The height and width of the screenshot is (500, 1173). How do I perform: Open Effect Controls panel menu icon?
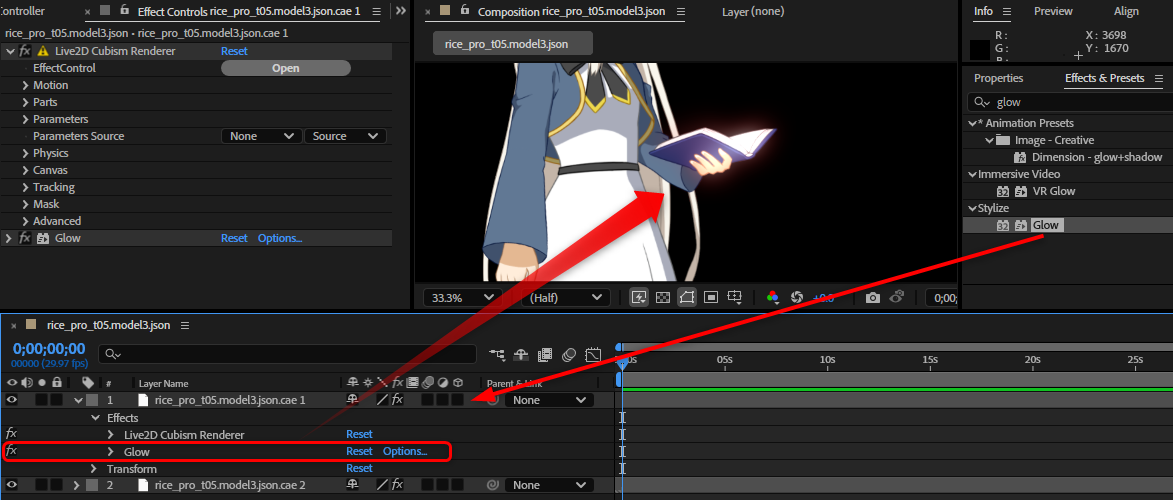376,11
